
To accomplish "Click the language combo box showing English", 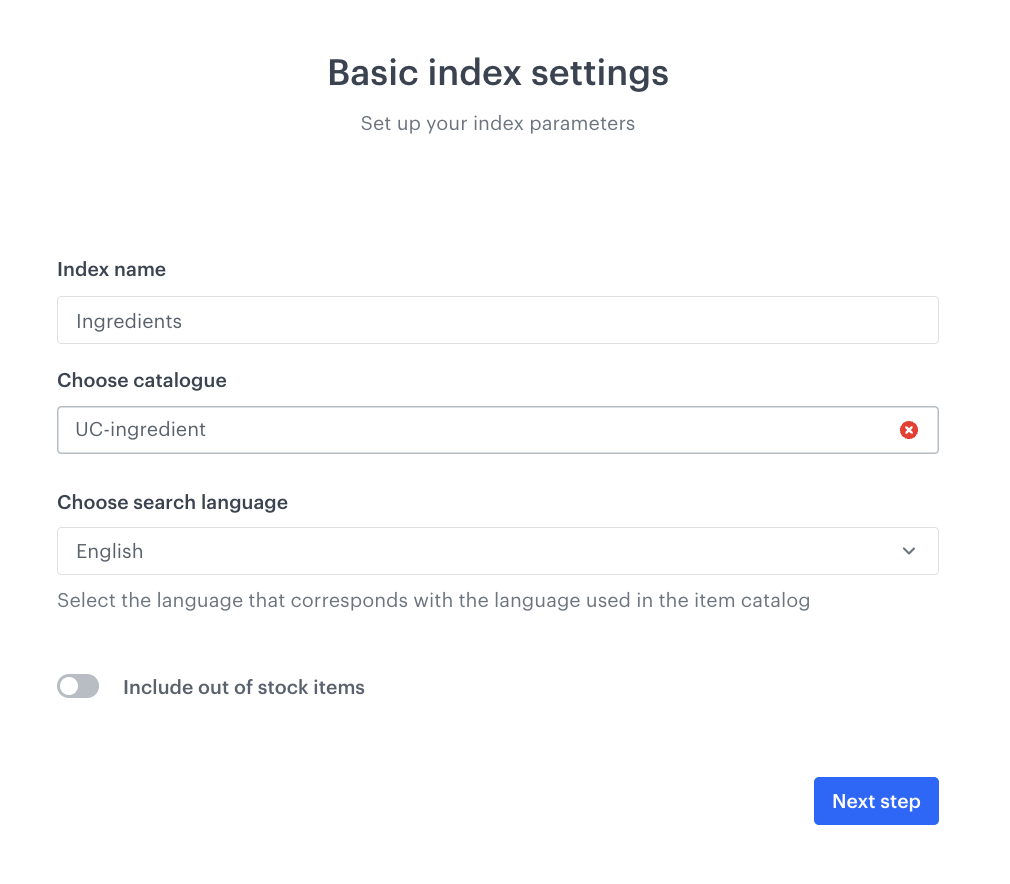I will pyautogui.click(x=498, y=551).
